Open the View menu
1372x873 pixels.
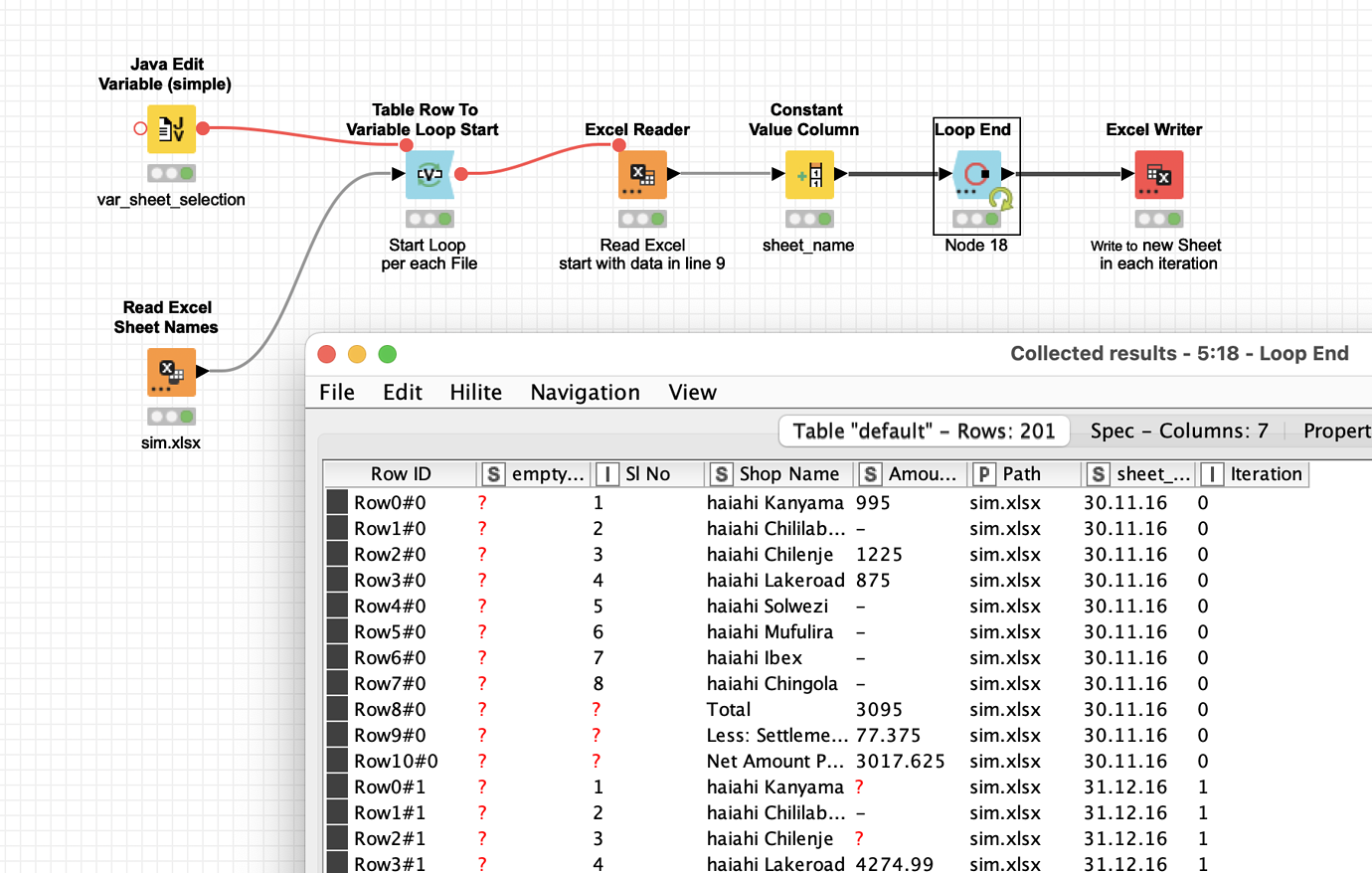coord(692,392)
